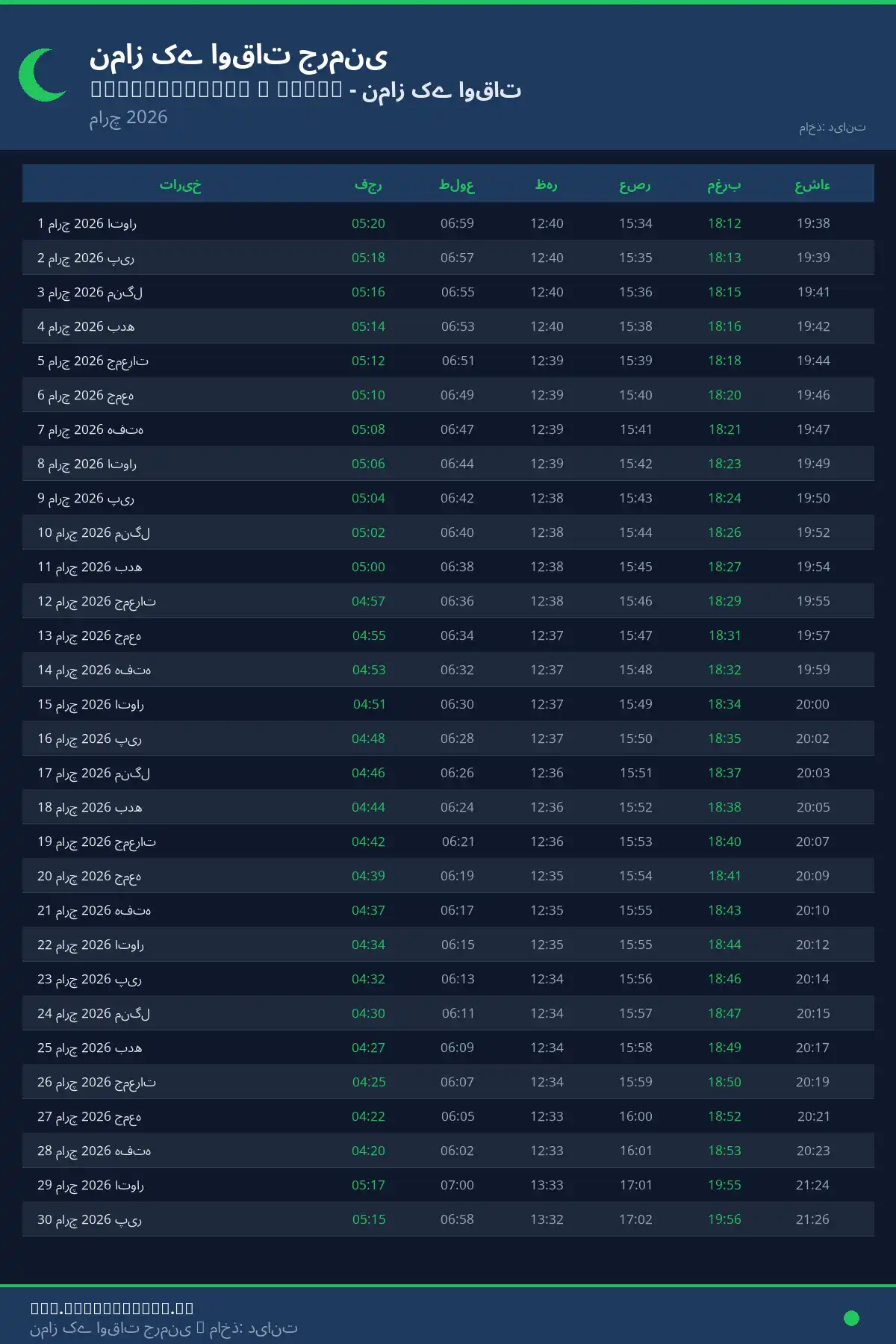Click the sunrise column header

tap(457, 184)
